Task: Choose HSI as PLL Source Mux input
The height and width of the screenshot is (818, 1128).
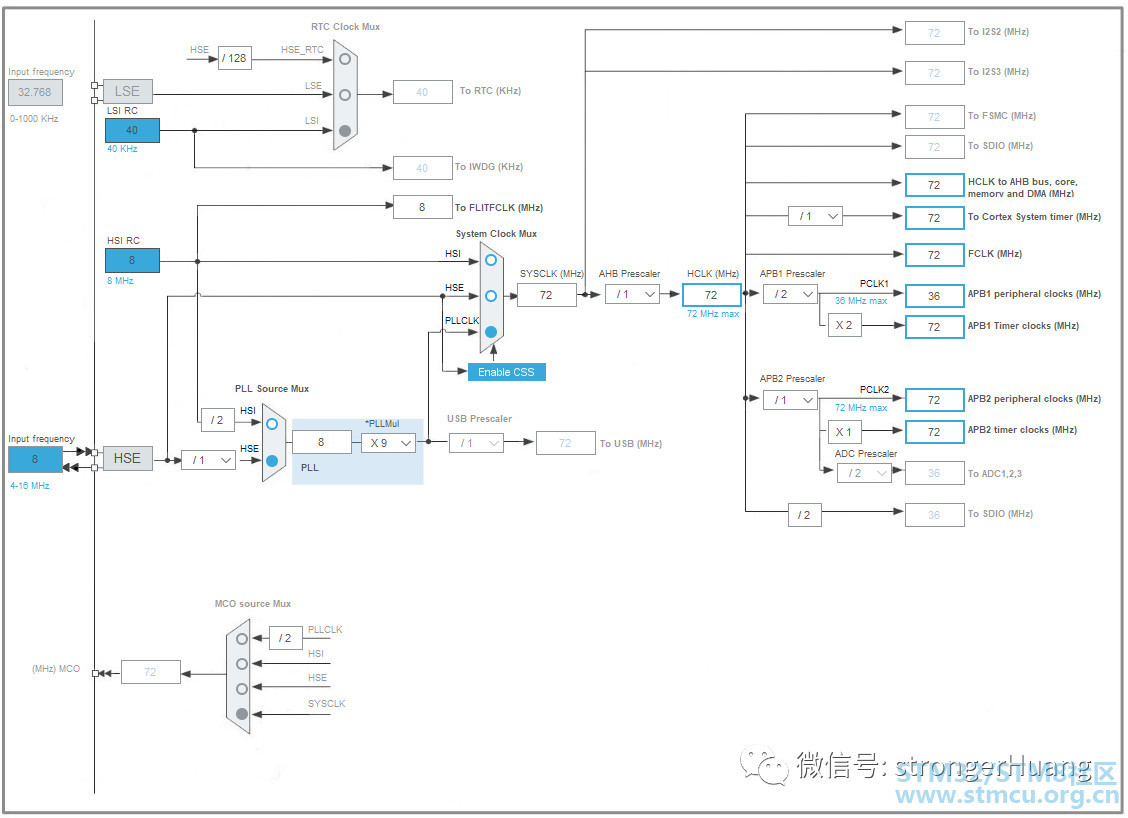Action: 272,423
